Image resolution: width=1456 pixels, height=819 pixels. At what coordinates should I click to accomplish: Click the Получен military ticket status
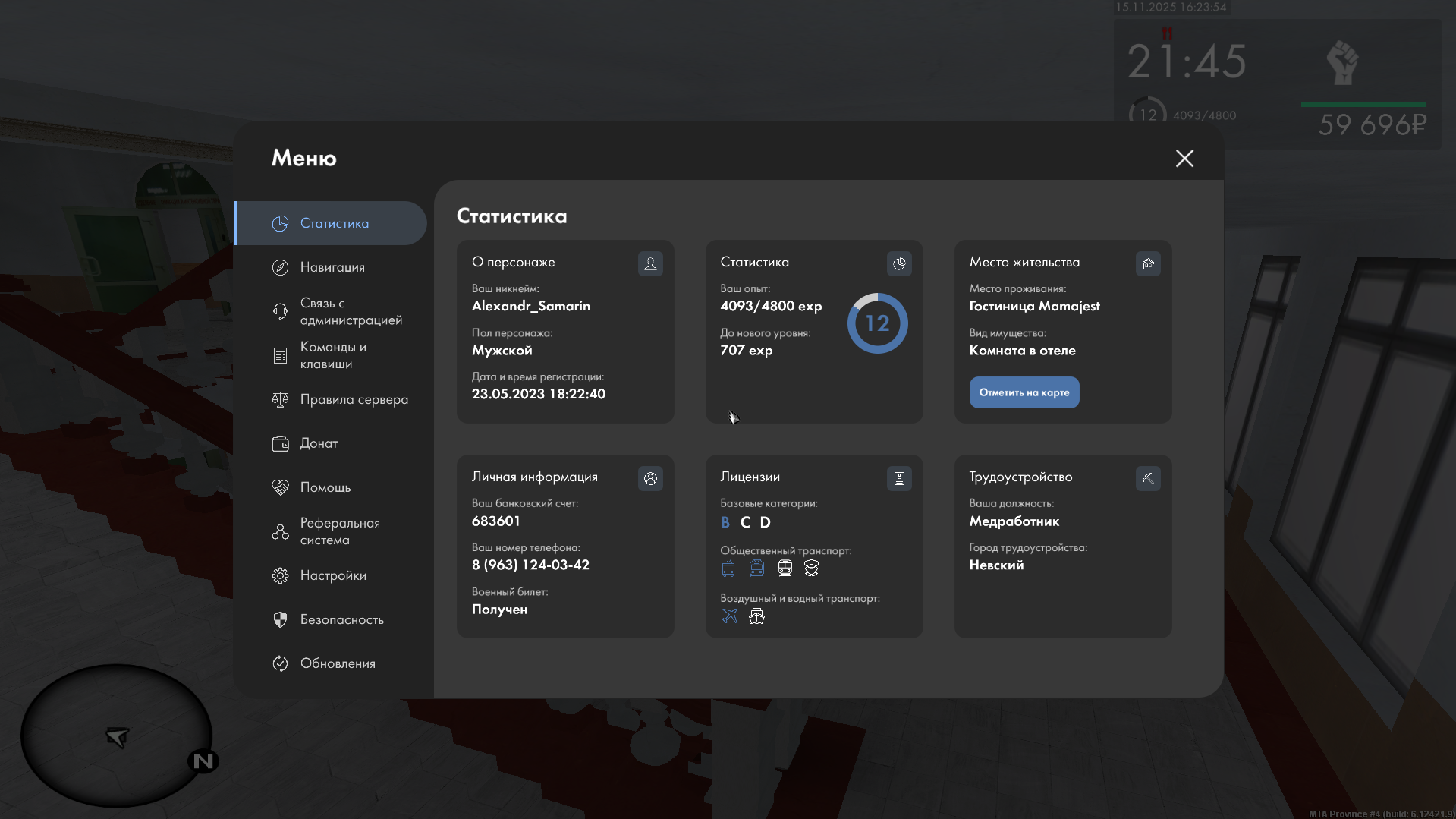(x=500, y=609)
